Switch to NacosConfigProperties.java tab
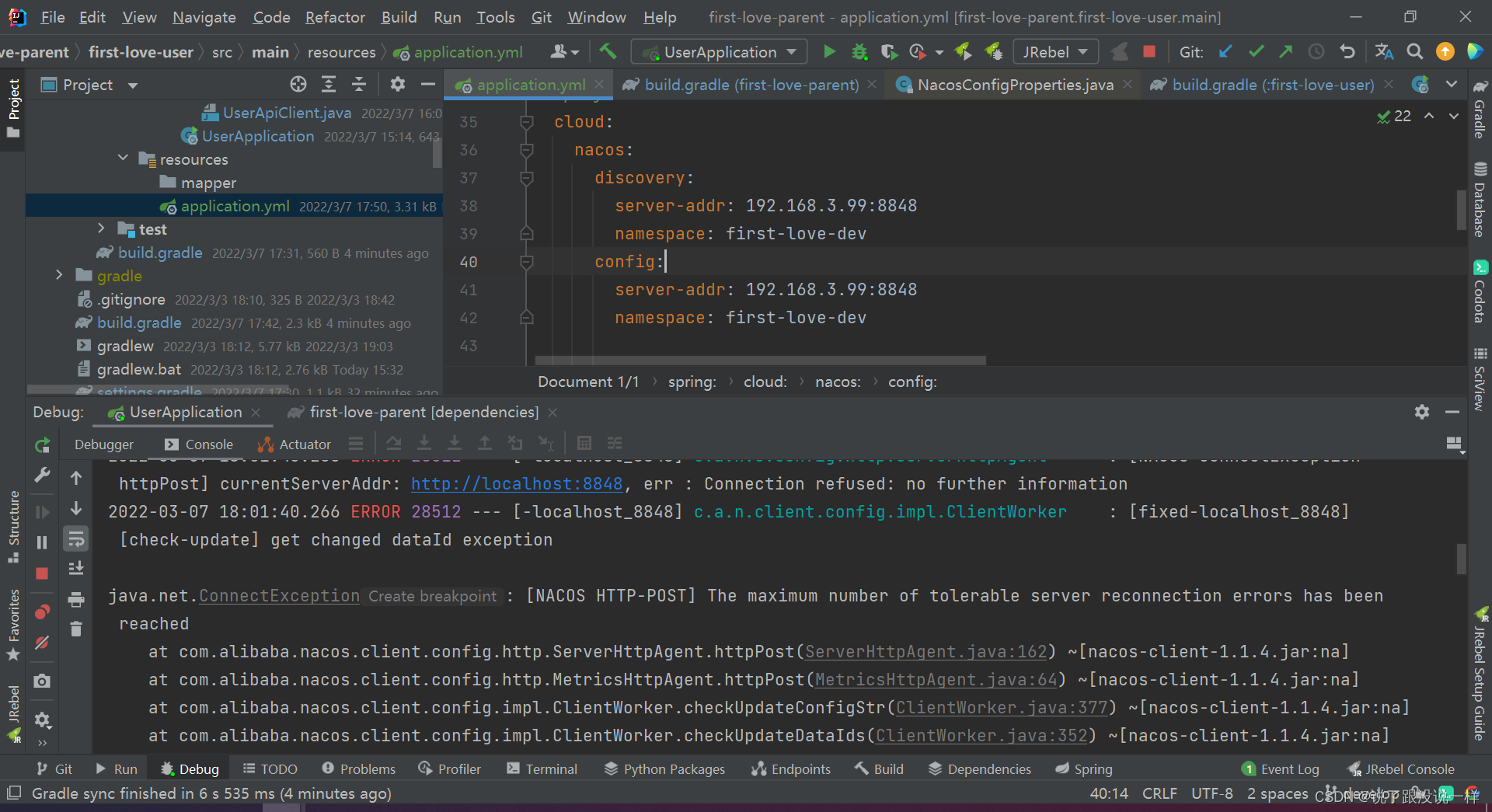 (1015, 85)
